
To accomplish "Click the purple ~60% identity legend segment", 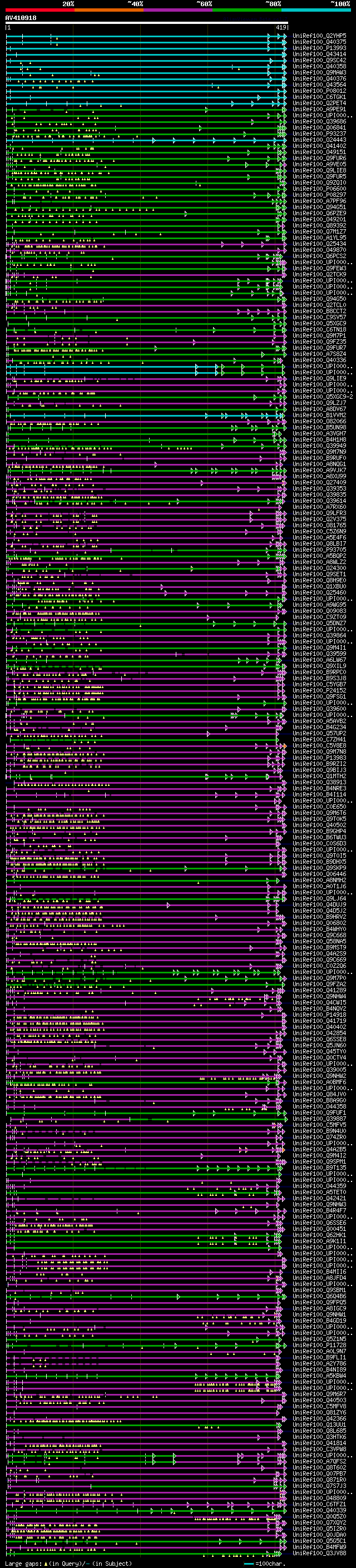I will [179, 10].
